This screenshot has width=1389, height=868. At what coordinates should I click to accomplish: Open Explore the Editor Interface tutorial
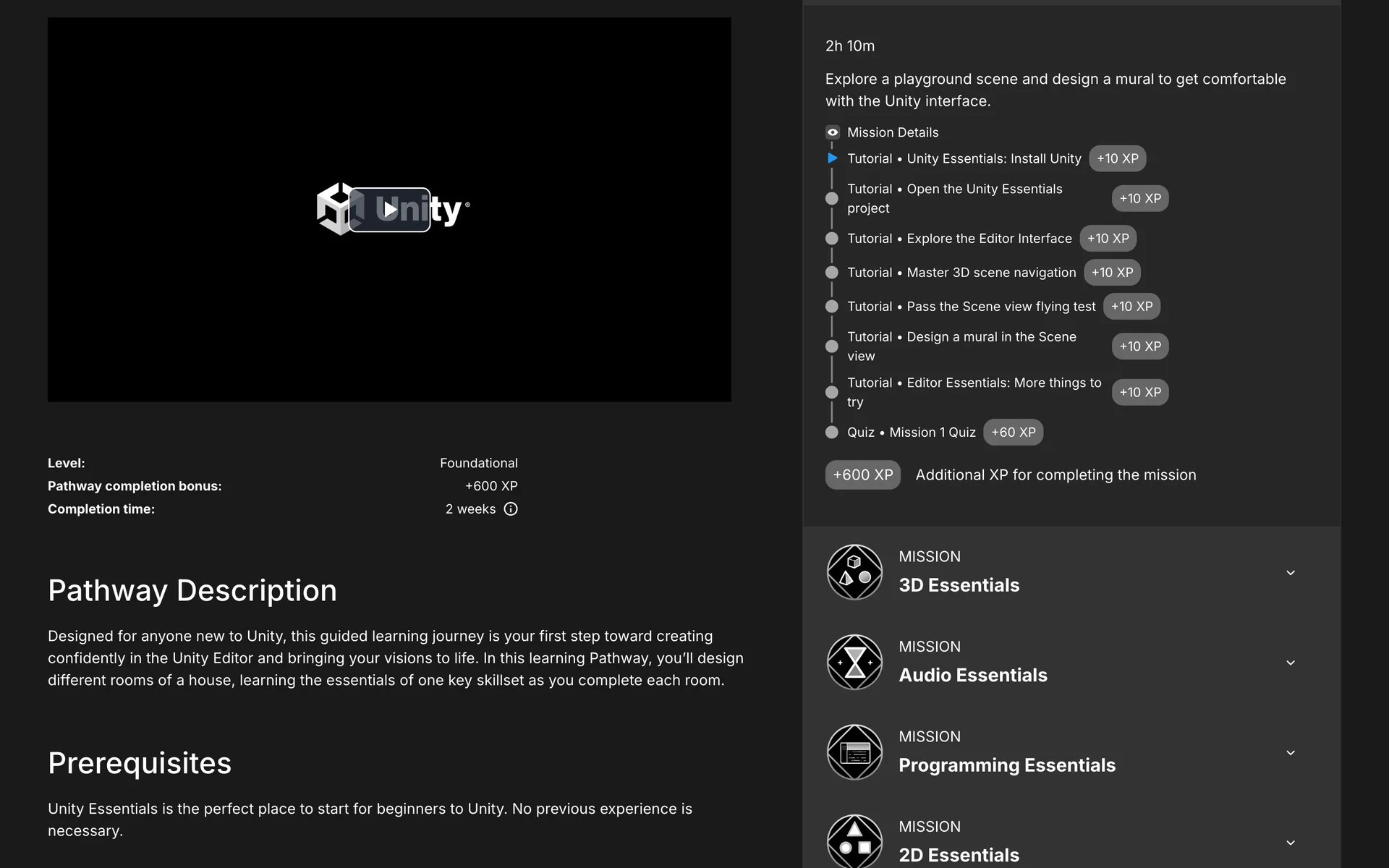click(959, 239)
